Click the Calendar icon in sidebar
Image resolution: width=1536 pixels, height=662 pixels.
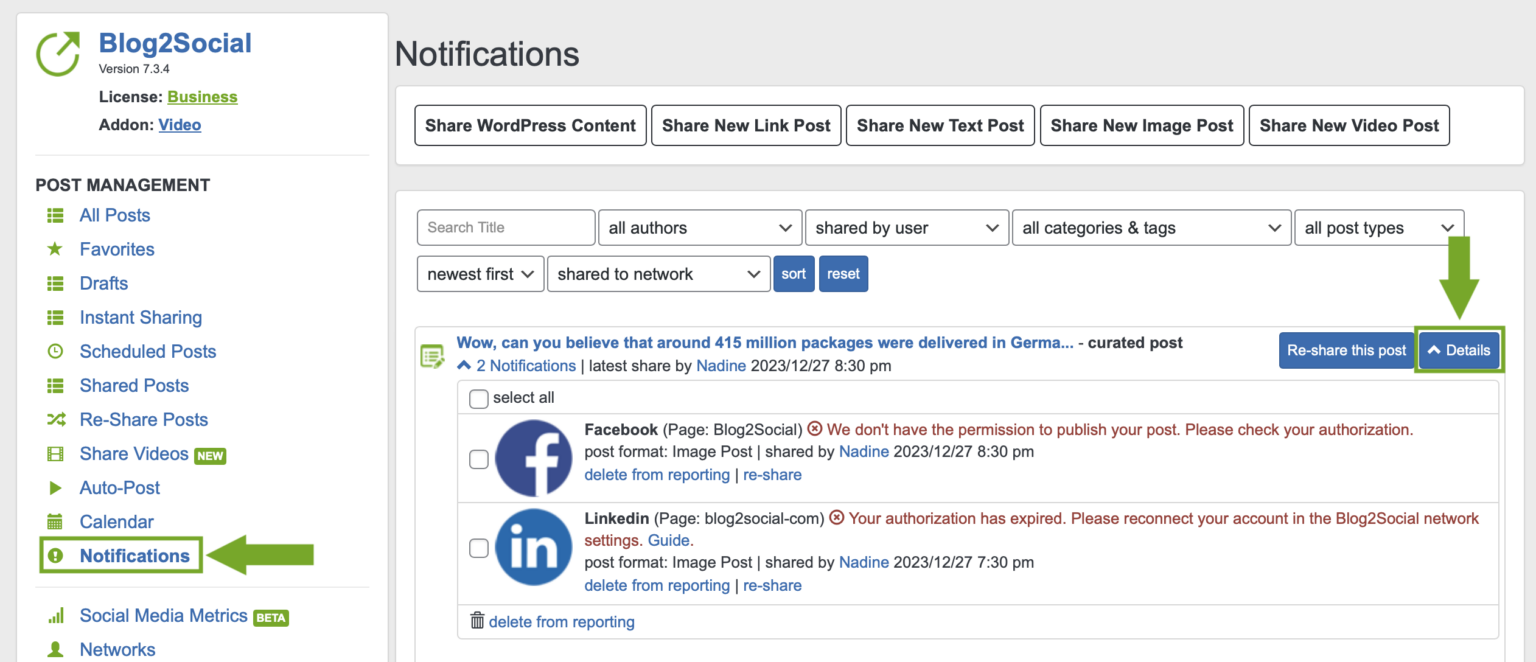click(56, 522)
